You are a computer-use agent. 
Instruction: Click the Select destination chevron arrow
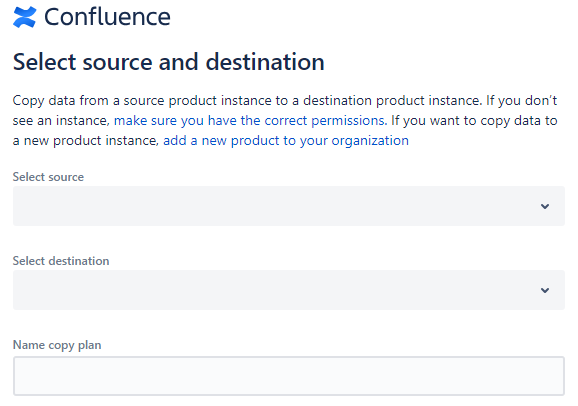pyautogui.click(x=545, y=290)
